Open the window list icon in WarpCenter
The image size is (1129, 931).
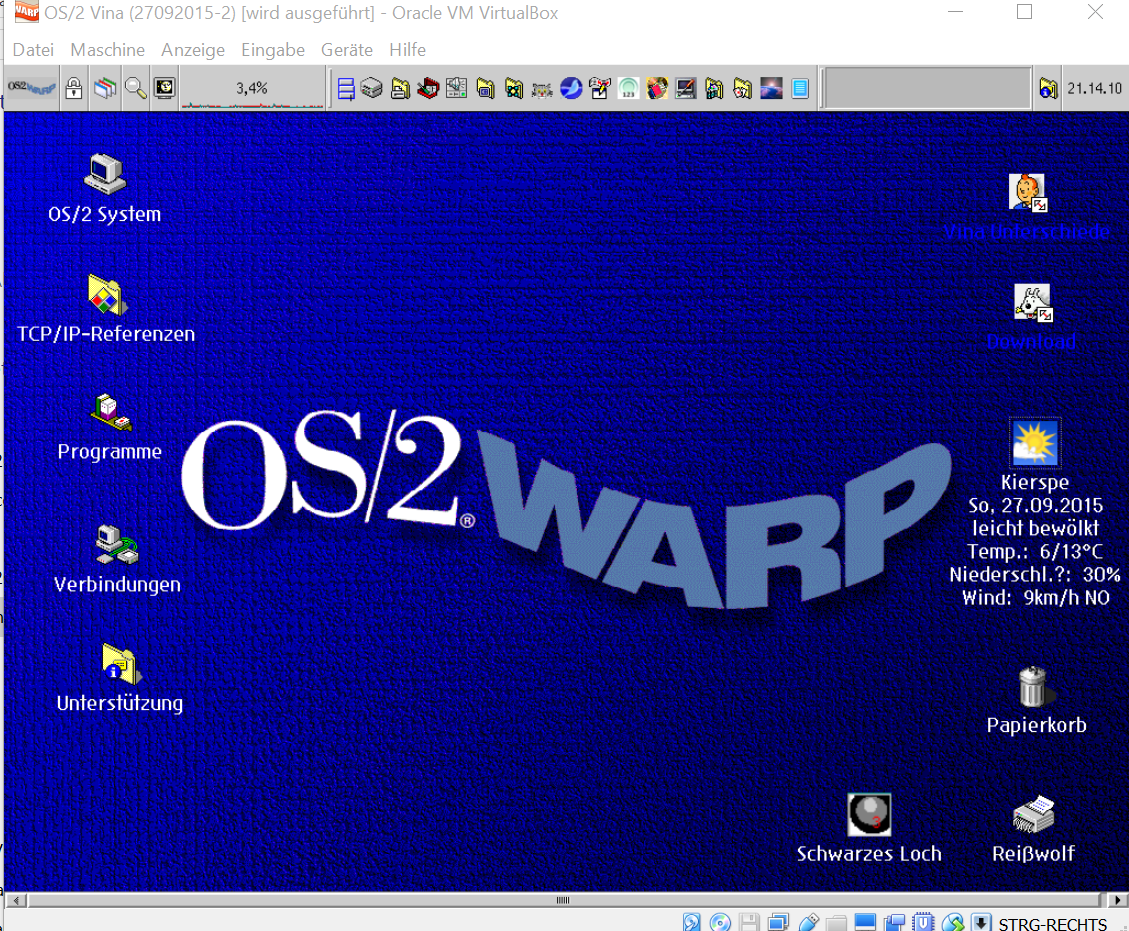pyautogui.click(x=104, y=89)
